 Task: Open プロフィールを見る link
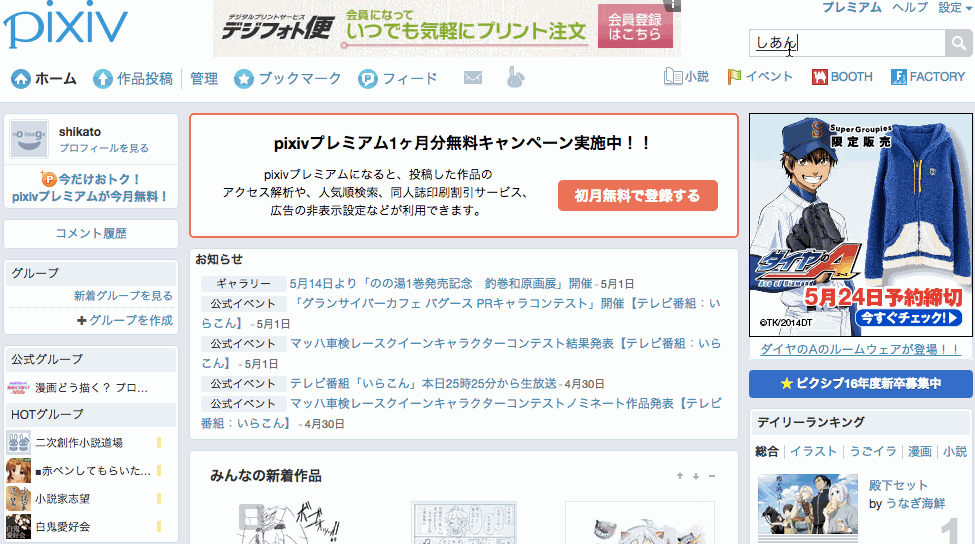(104, 148)
